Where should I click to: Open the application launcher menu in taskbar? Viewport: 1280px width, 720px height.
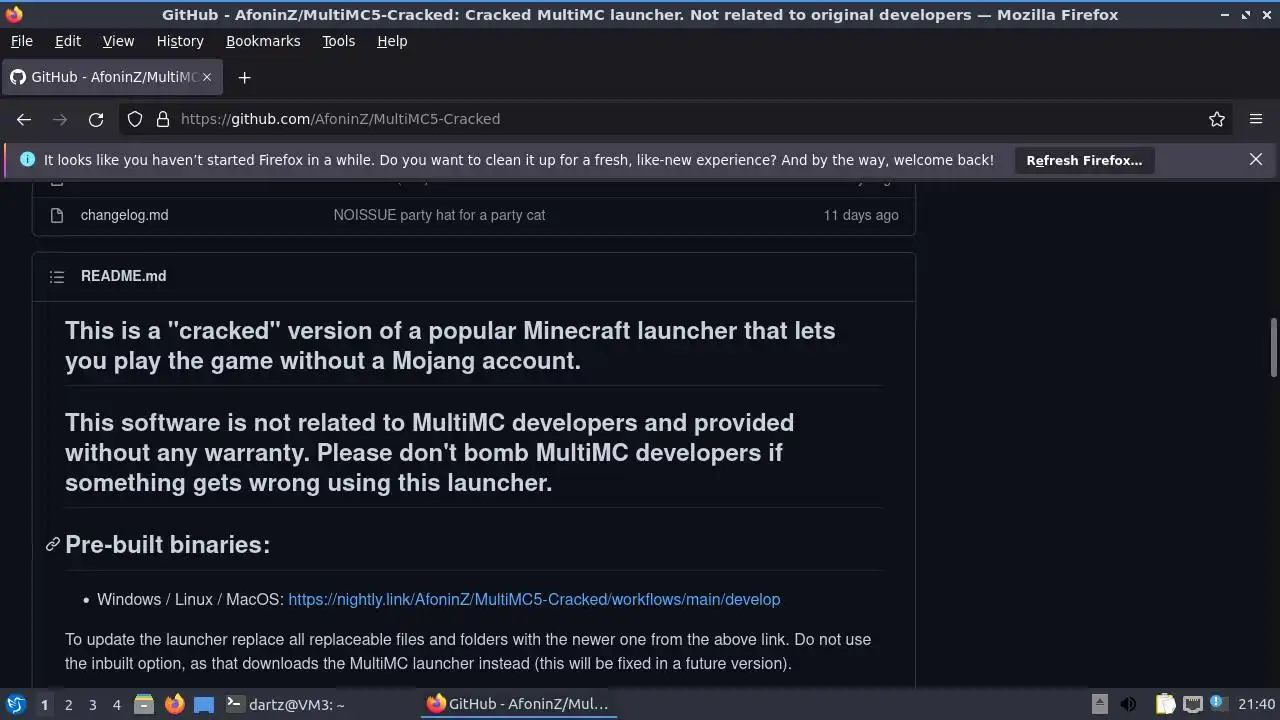[x=15, y=704]
